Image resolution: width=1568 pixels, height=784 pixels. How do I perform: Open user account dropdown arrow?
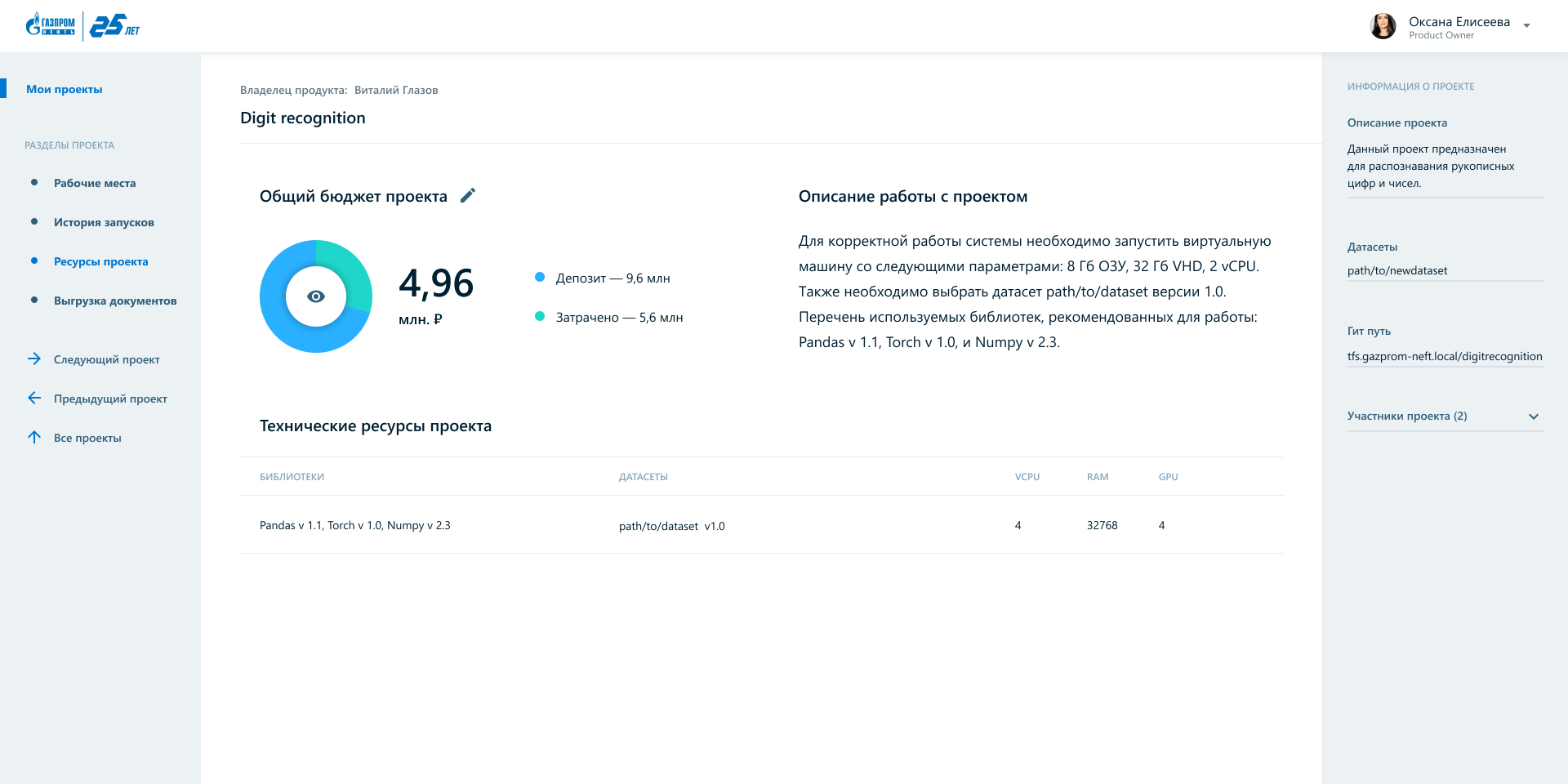point(1526,26)
